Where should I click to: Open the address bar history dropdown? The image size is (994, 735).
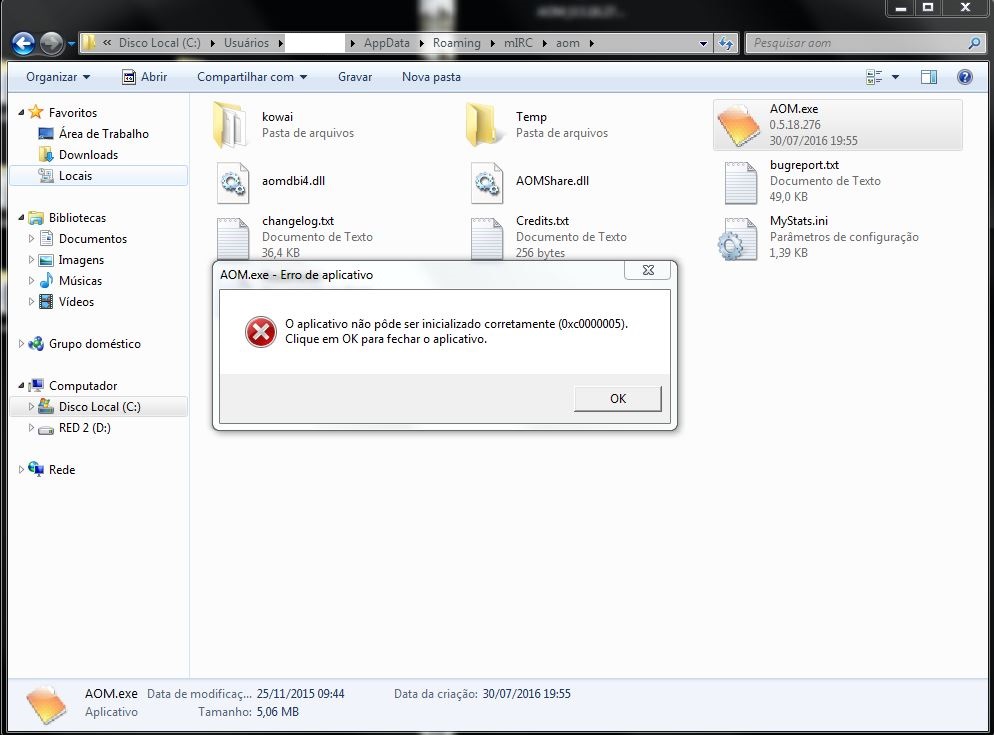(703, 44)
